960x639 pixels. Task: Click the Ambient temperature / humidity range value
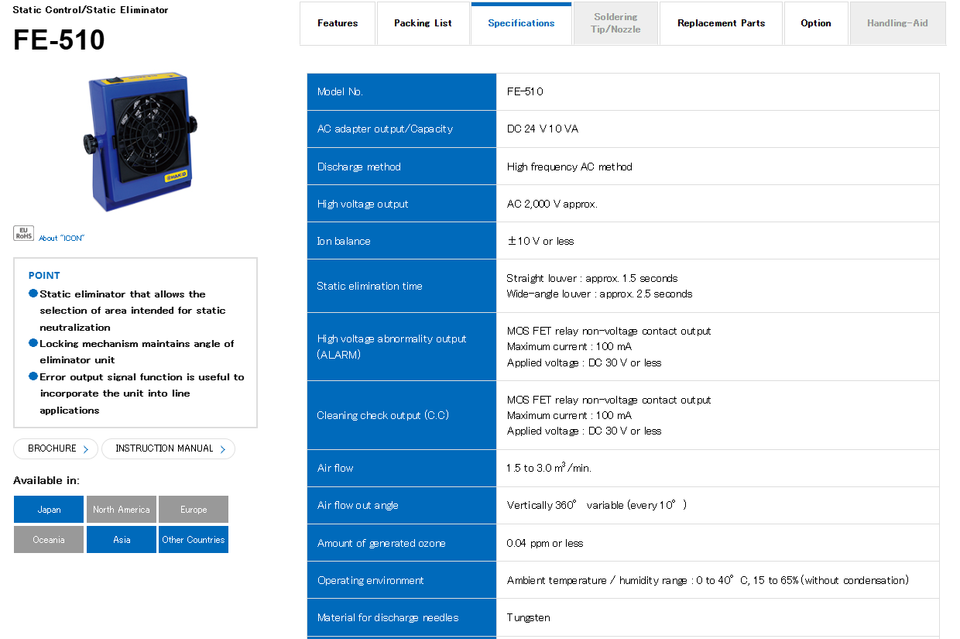tap(708, 580)
